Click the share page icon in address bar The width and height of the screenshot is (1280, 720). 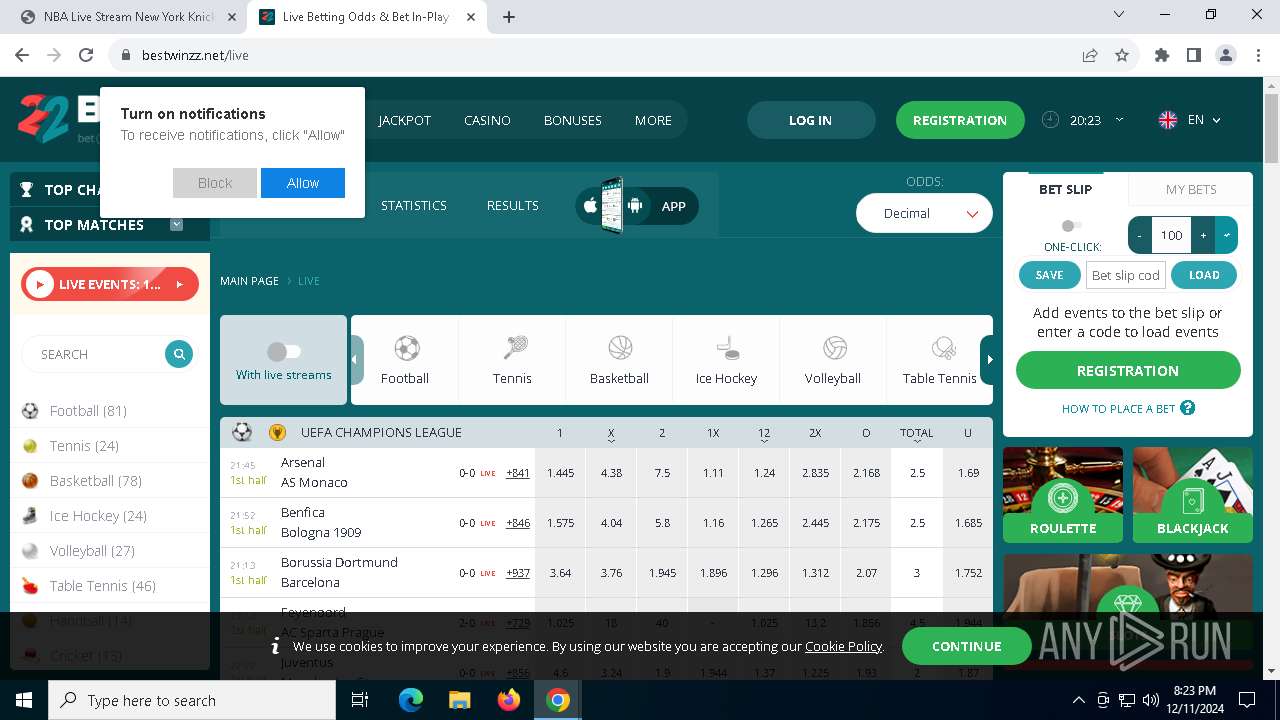1090,55
